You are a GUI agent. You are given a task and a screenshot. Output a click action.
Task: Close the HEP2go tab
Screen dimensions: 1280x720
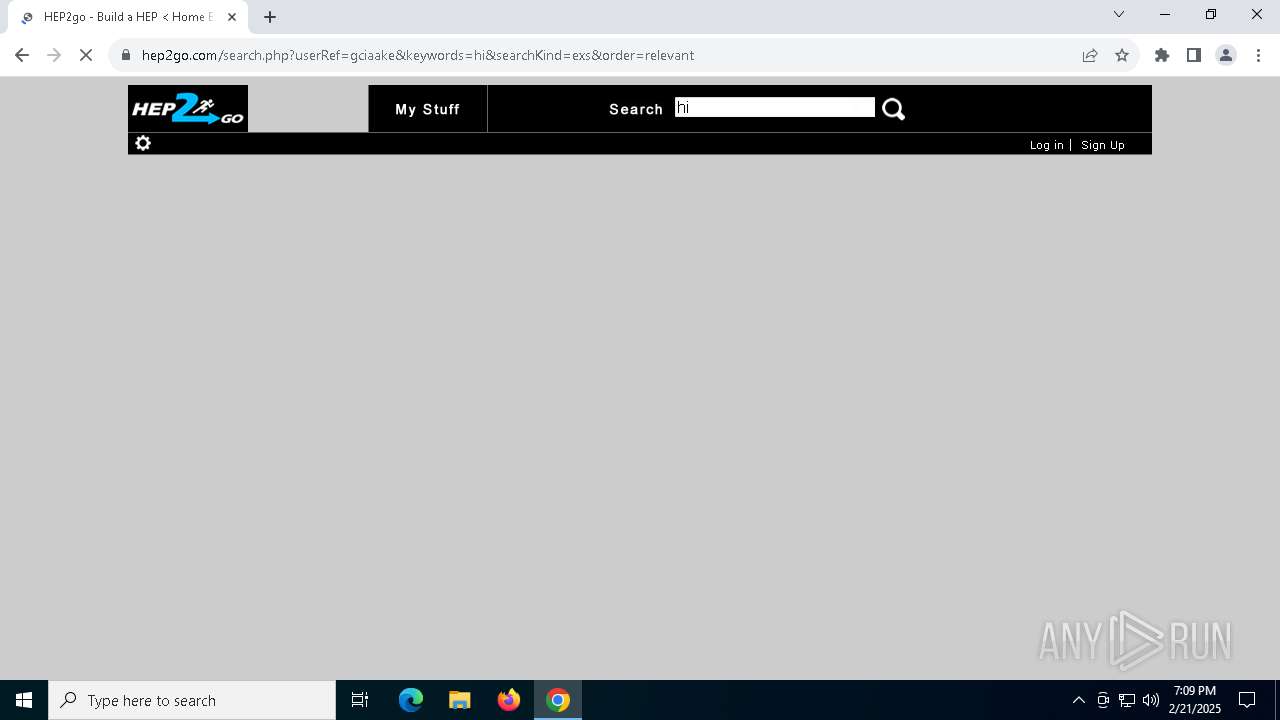pos(232,17)
